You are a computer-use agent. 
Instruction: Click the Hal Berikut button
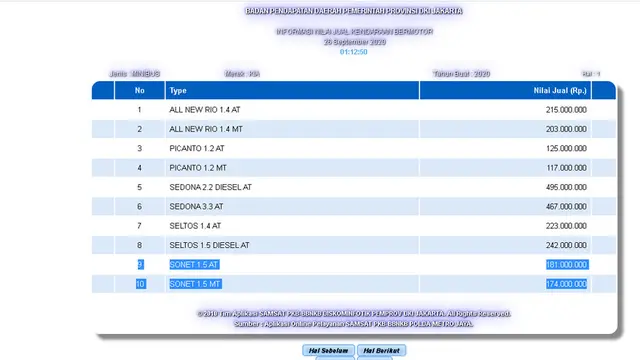point(381,351)
